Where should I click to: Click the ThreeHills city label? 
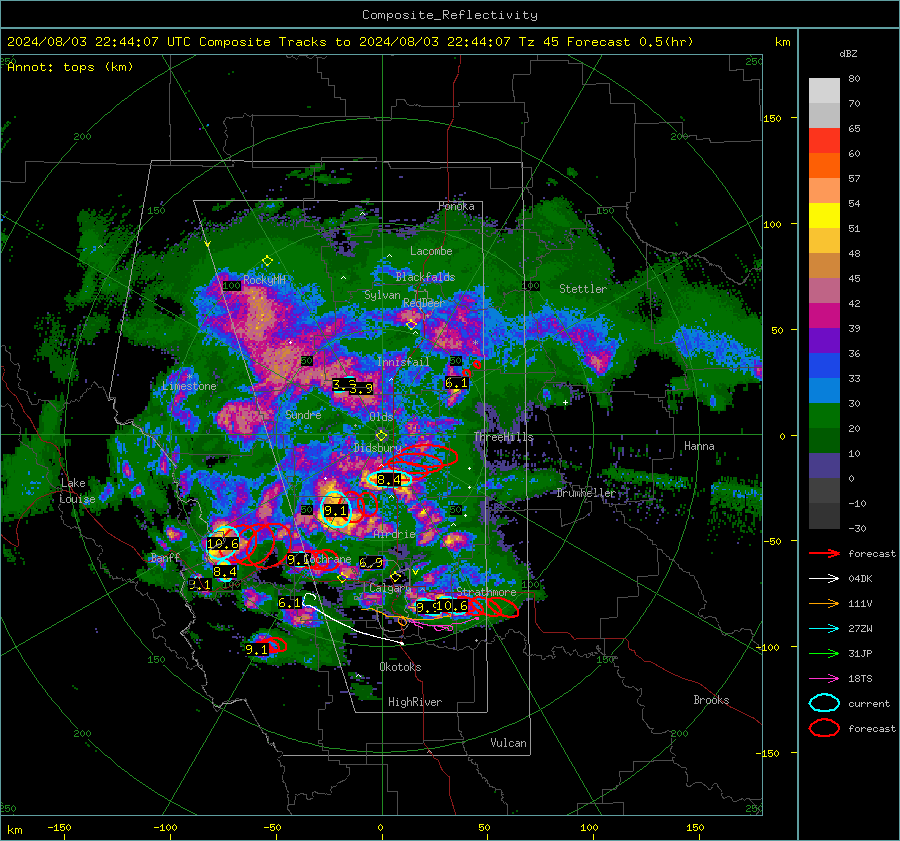tap(503, 437)
